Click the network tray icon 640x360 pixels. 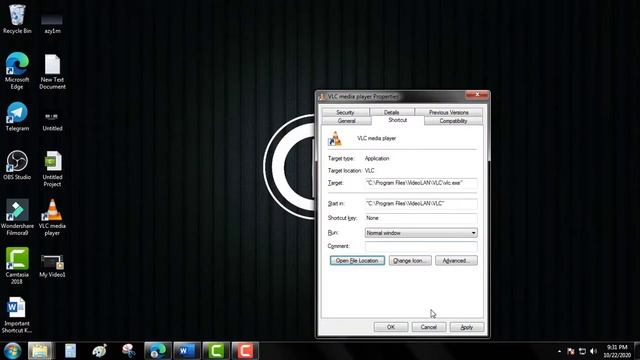582,351
